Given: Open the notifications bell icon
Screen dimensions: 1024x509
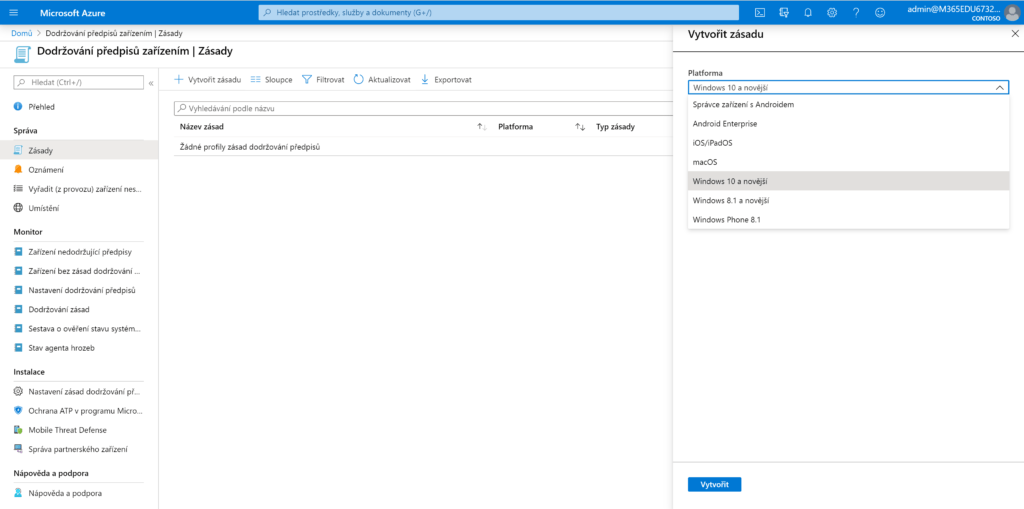Looking at the screenshot, I should coord(808,12).
